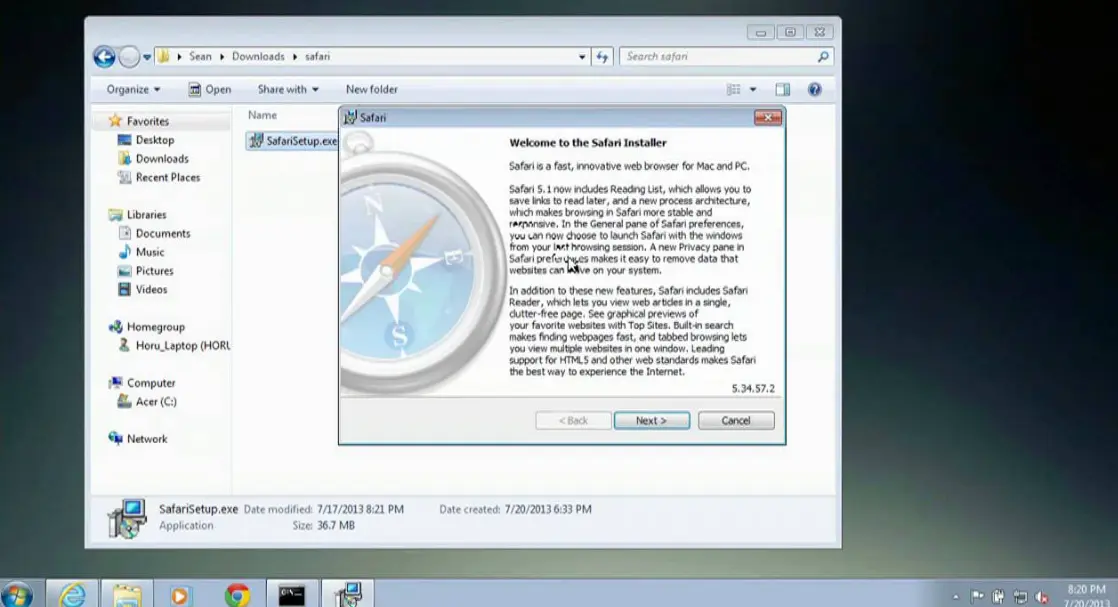
Task: Click Open in the Explorer toolbar
Action: pyautogui.click(x=210, y=89)
